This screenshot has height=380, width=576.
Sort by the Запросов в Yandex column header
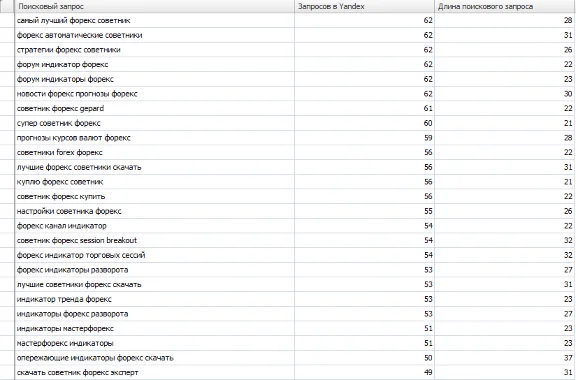[x=364, y=6]
